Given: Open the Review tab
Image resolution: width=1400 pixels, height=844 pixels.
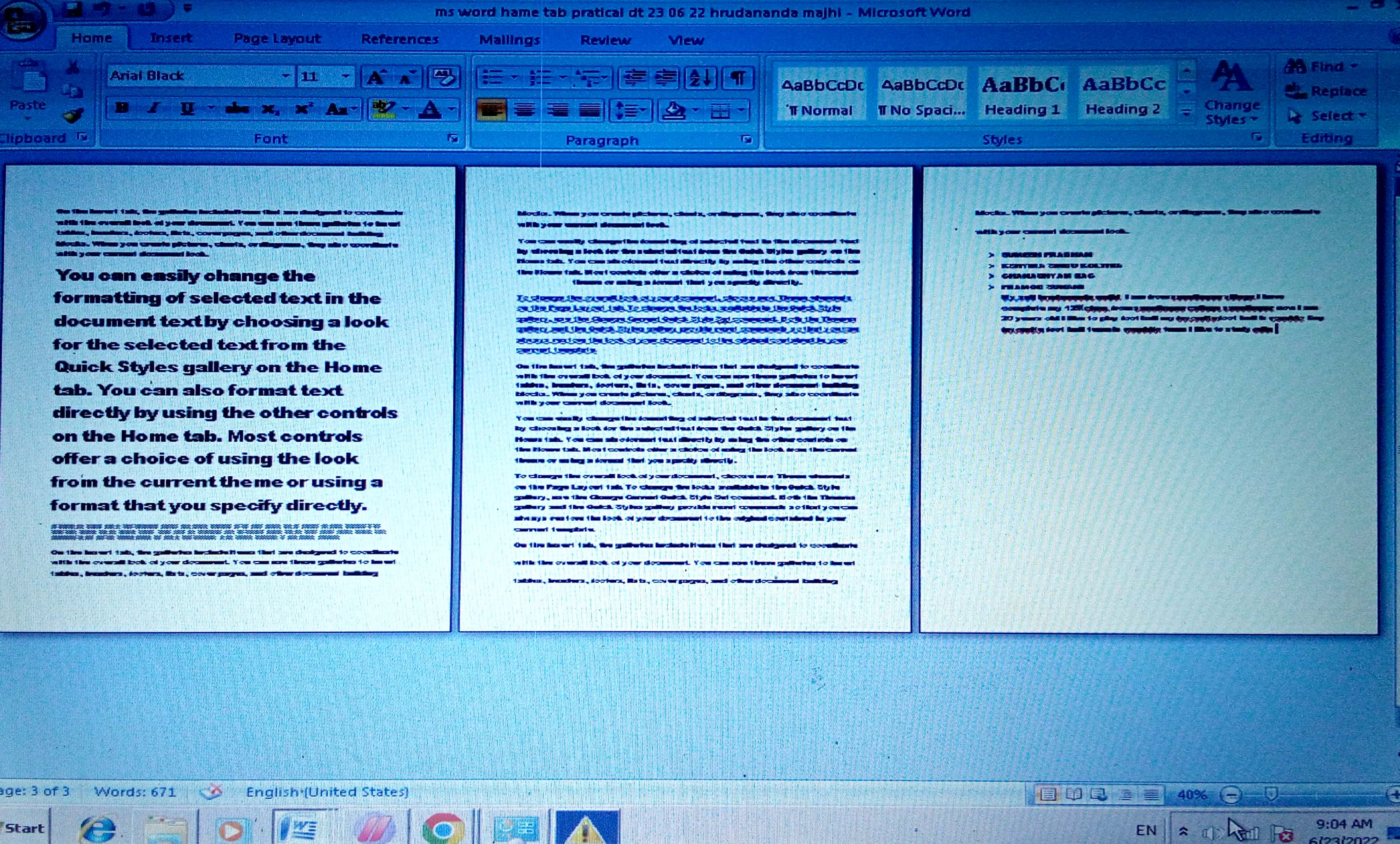Looking at the screenshot, I should [x=605, y=40].
